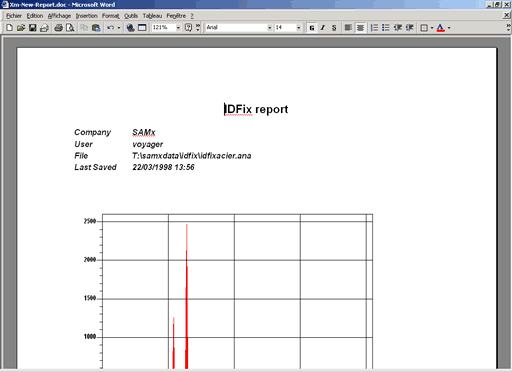The height and width of the screenshot is (372, 512).
Task: Open the Fichier menu
Action: pos(14,16)
